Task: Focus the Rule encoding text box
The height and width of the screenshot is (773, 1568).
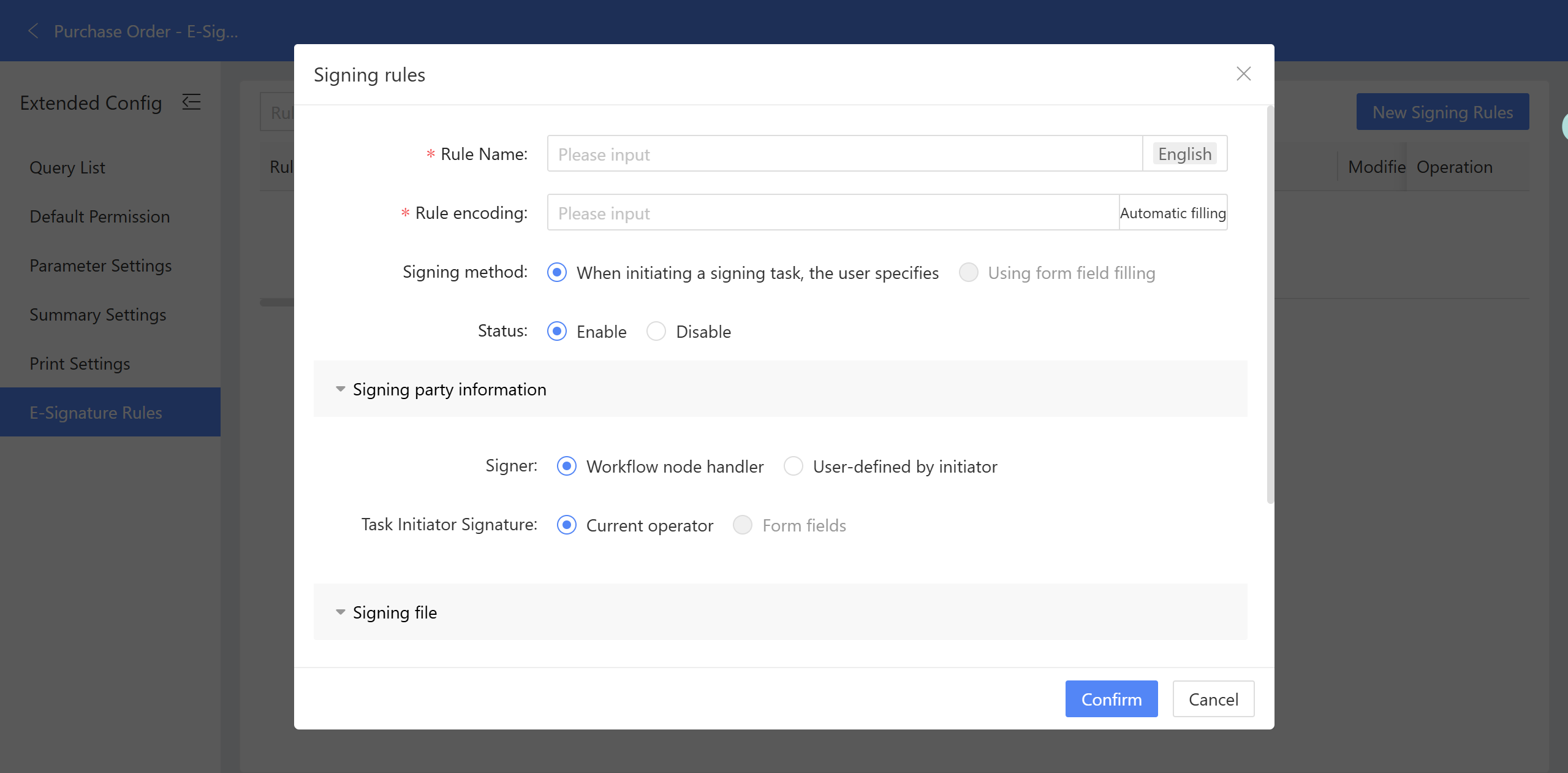Action: (x=833, y=213)
